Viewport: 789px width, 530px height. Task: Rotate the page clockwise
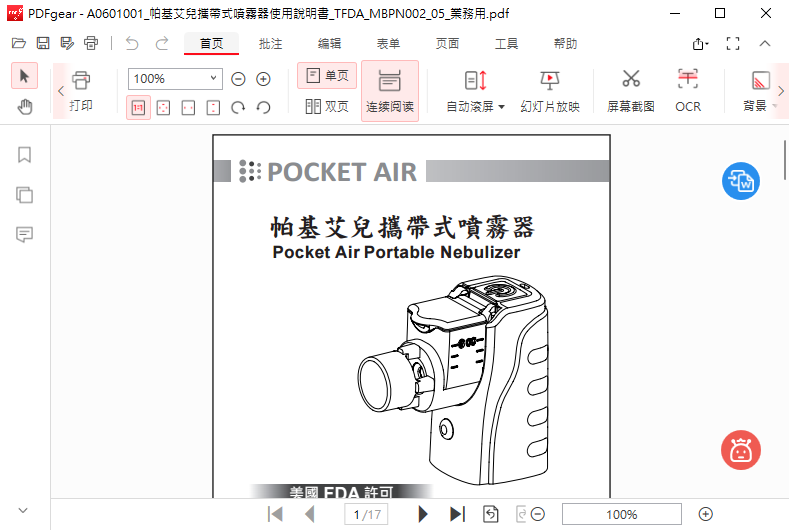tap(238, 107)
